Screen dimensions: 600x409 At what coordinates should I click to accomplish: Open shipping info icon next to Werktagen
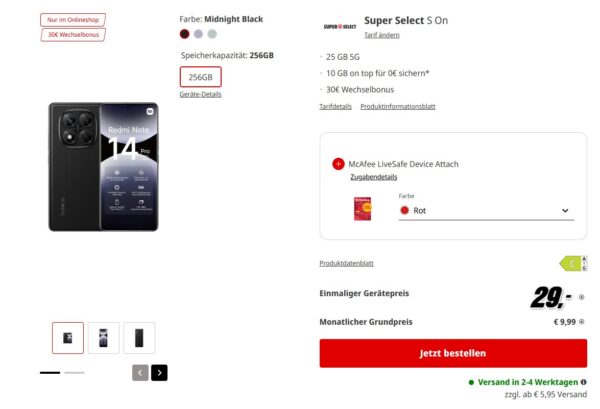pyautogui.click(x=584, y=382)
